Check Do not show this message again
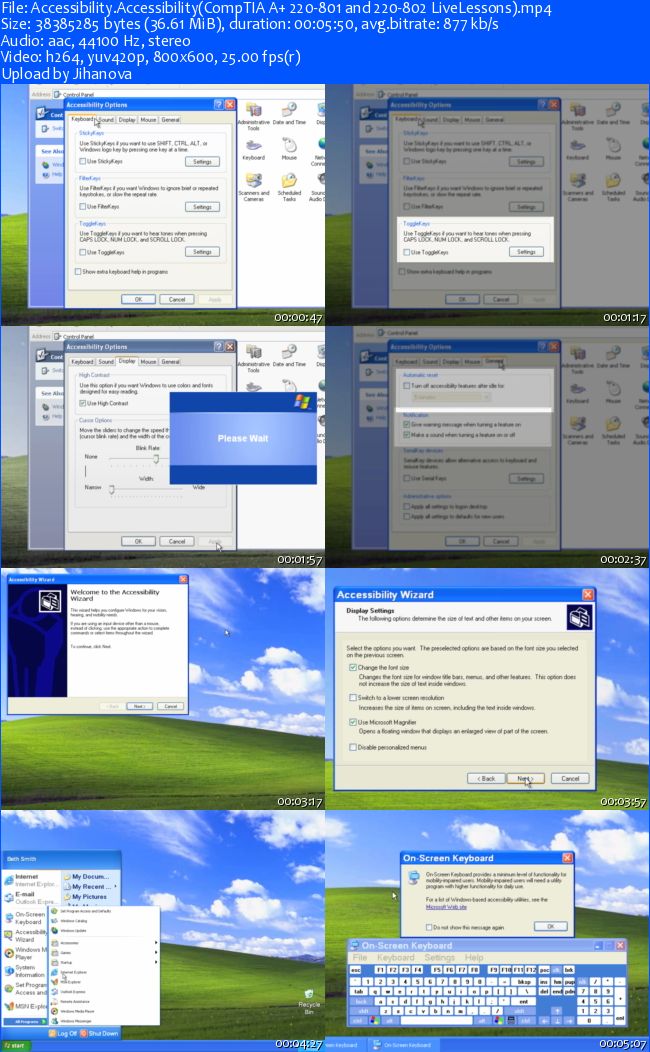Screen dimensions: 650x1052 [x=429, y=927]
